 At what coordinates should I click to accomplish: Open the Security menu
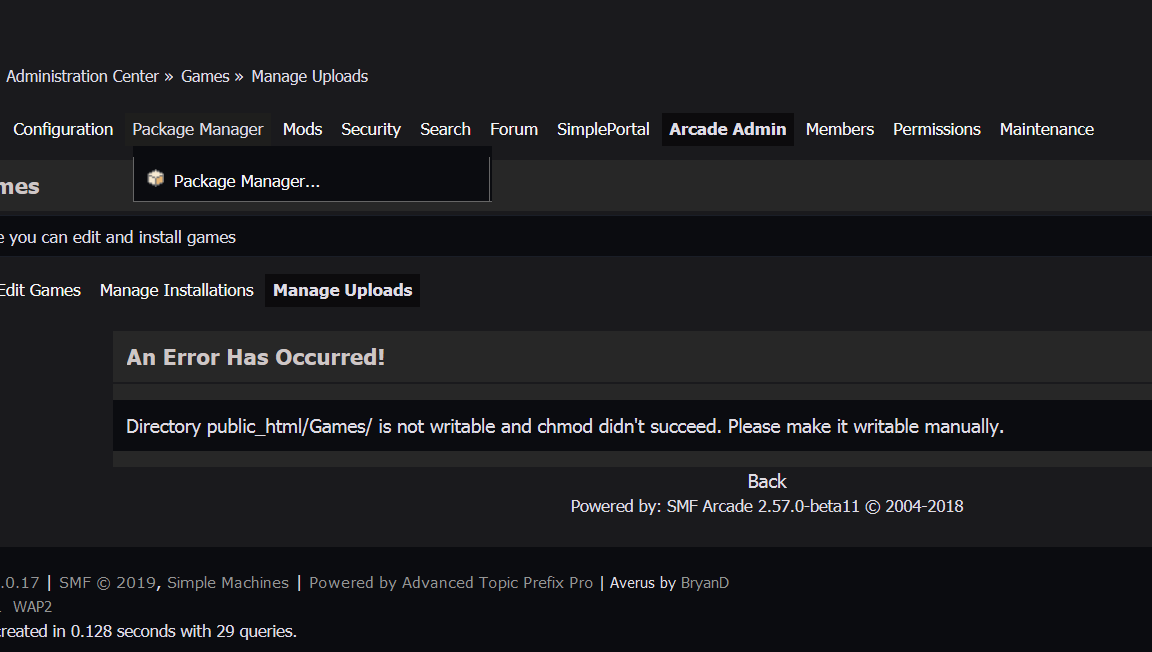(x=371, y=129)
